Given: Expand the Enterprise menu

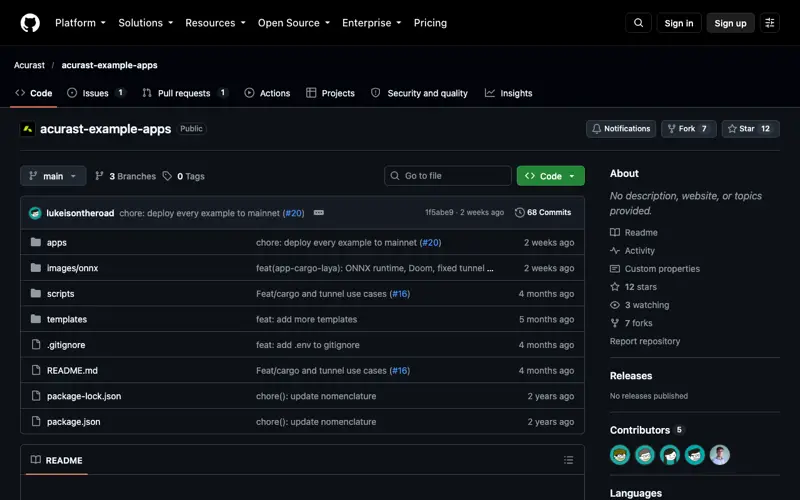Looking at the screenshot, I should click(x=371, y=23).
